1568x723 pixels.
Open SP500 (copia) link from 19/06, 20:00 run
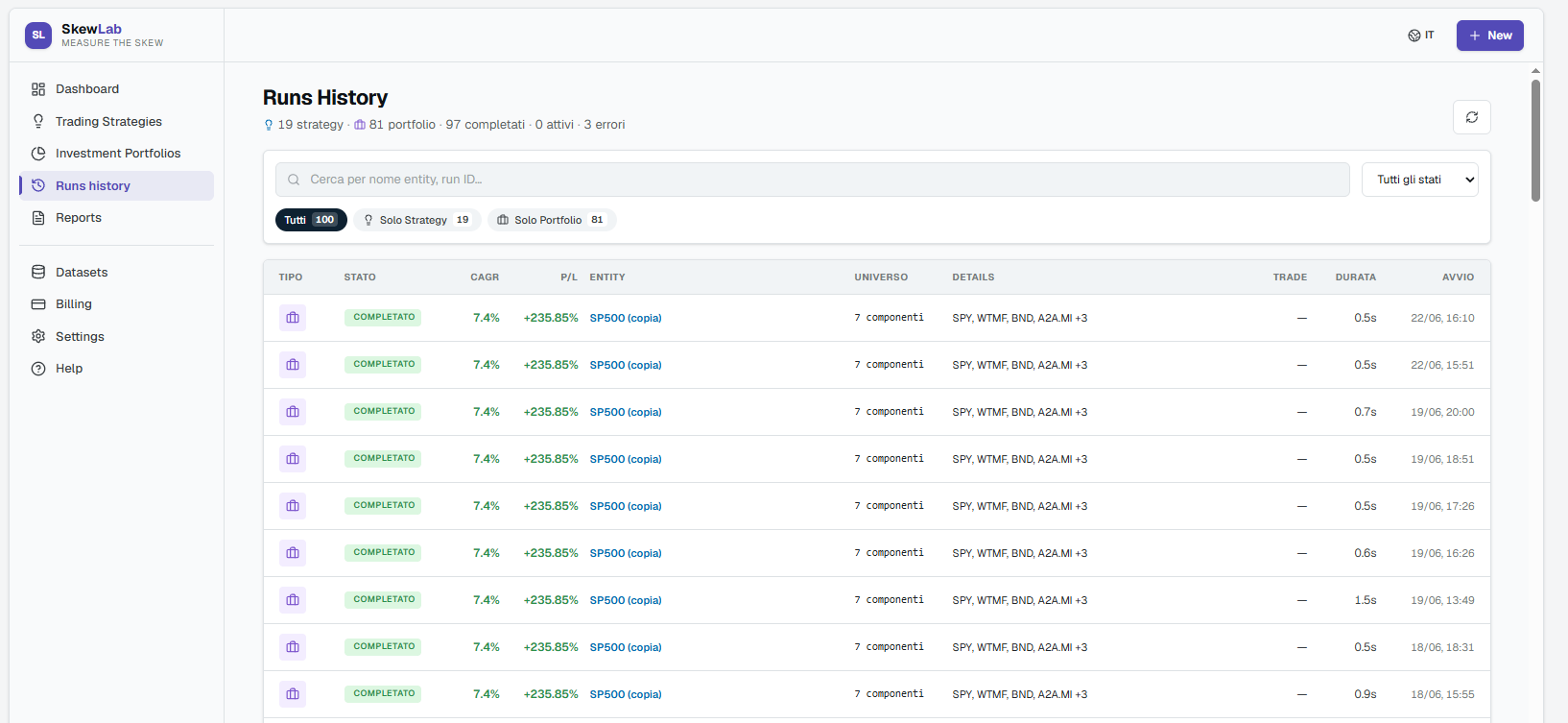(x=626, y=412)
